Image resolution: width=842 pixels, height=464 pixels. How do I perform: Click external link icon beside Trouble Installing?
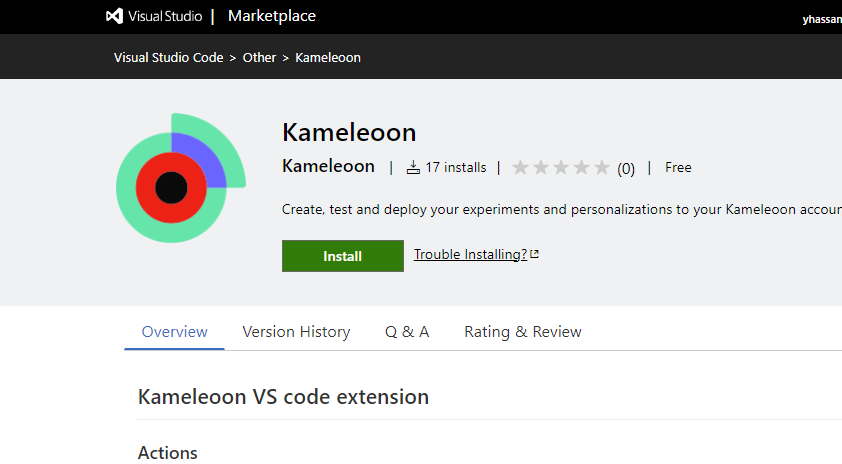tap(535, 254)
